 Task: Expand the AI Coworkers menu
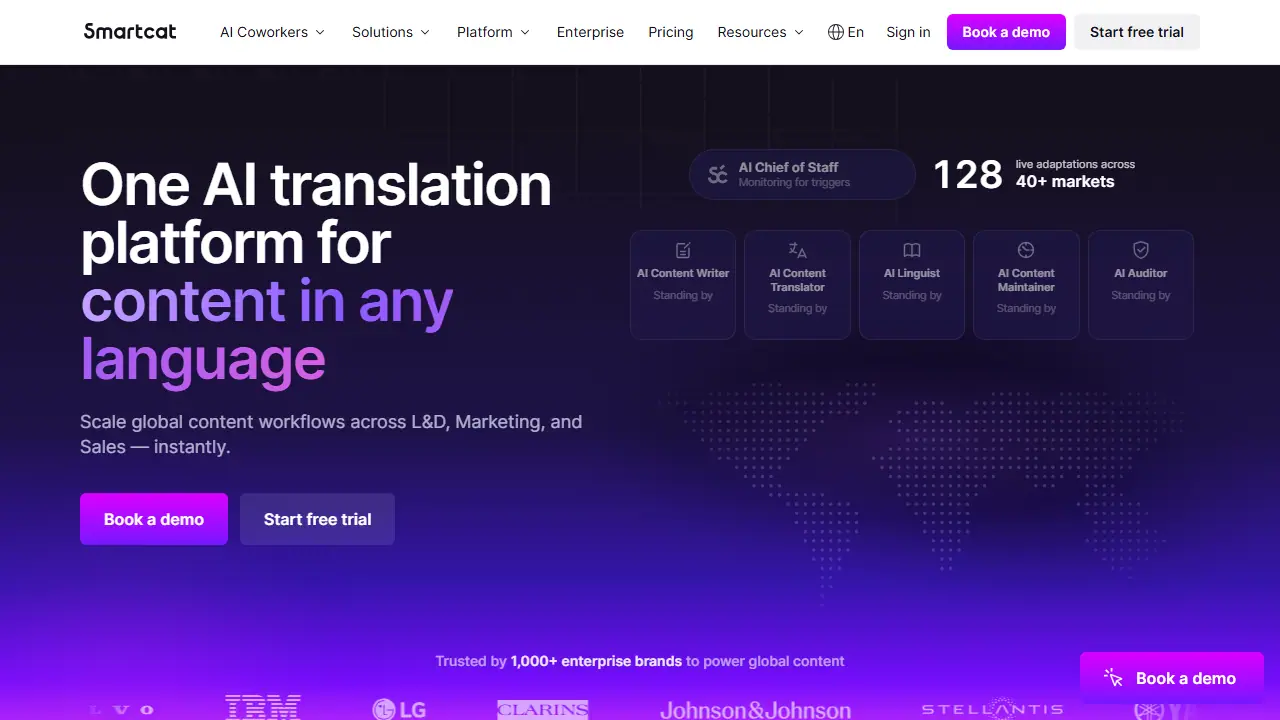[273, 32]
